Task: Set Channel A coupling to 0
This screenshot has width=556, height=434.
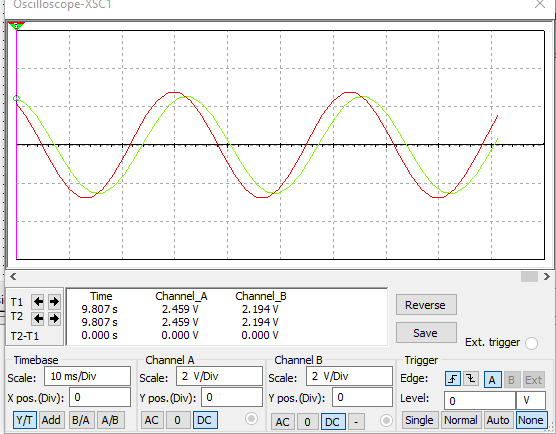Action: [x=178, y=420]
